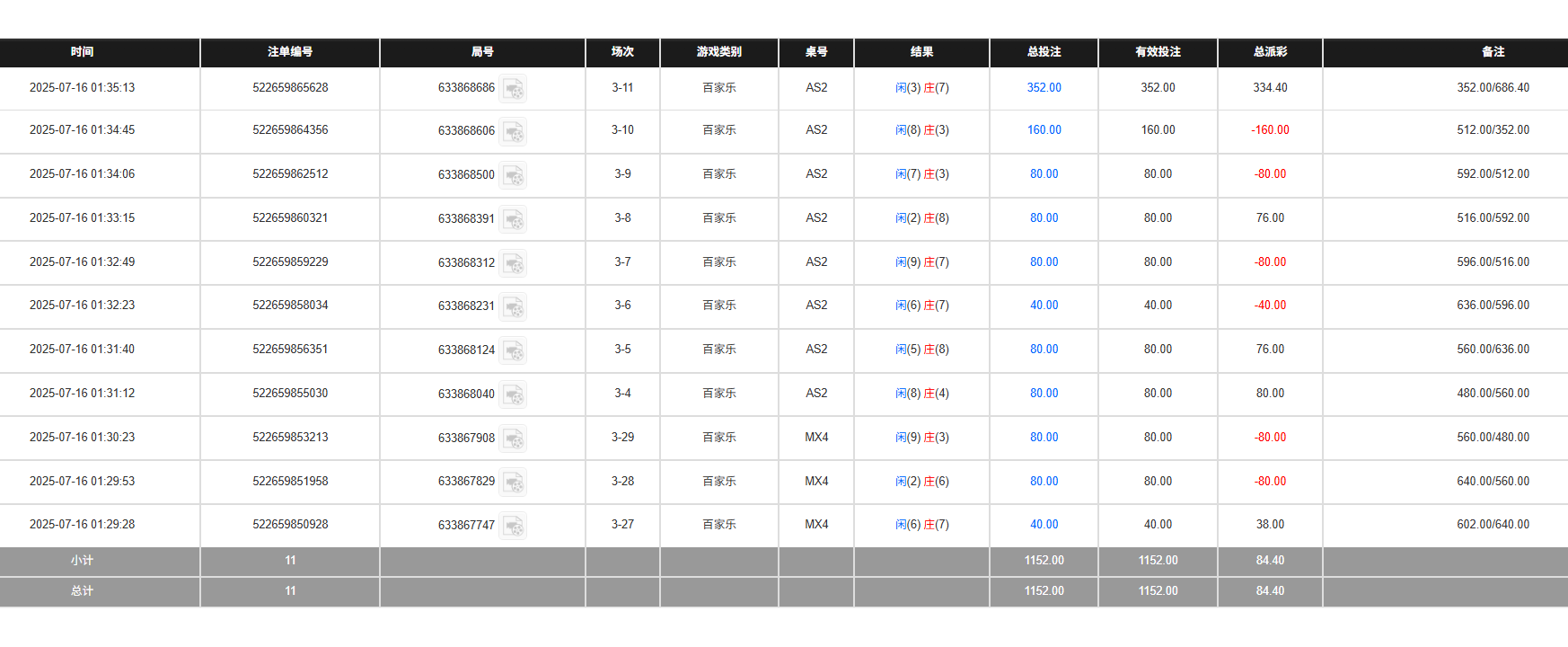Screen dimensions: 1568x647
Task: Play the replay for round 633867747
Action: pyautogui.click(x=513, y=526)
